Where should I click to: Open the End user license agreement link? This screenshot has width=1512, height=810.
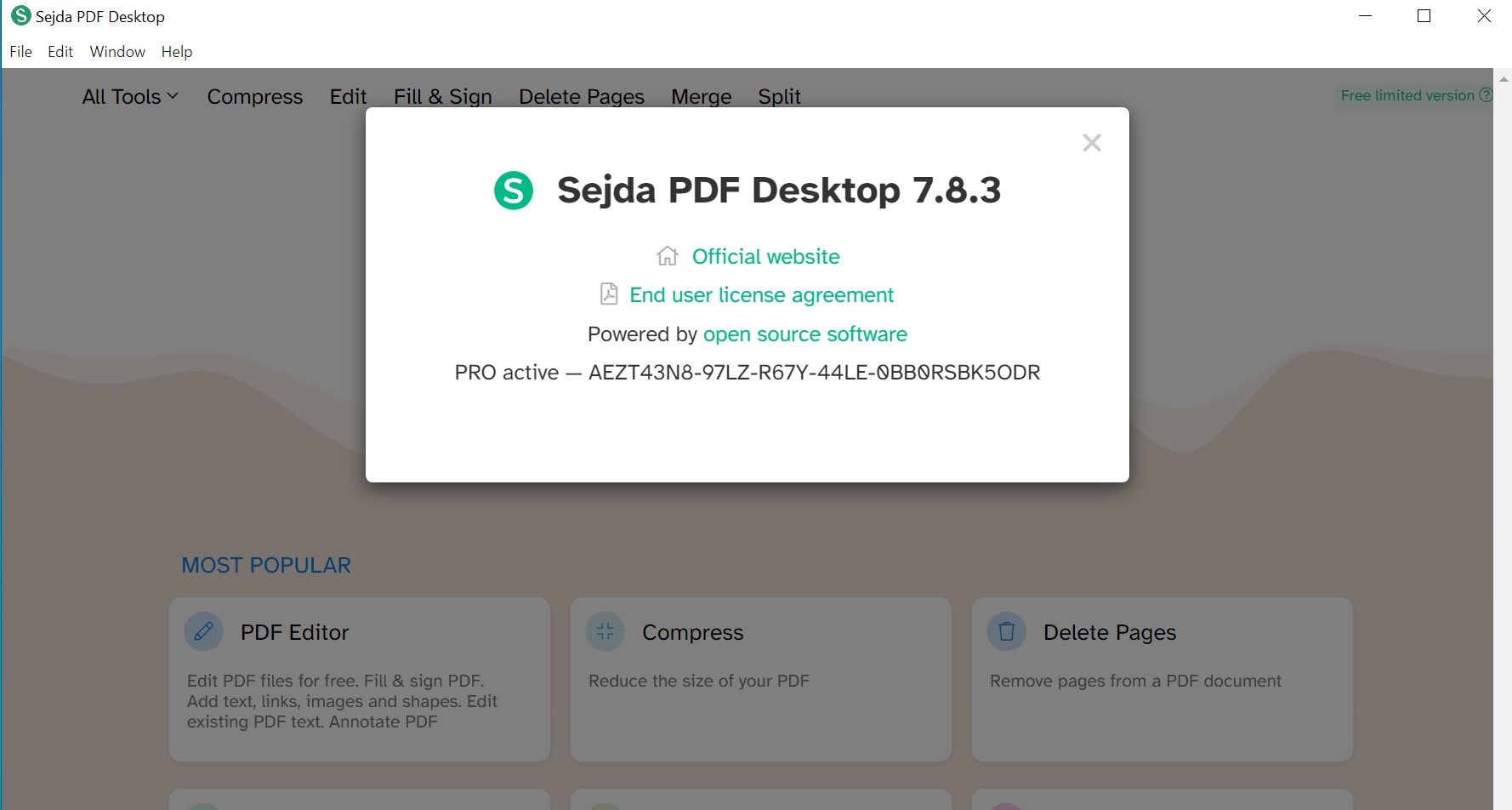(x=761, y=295)
